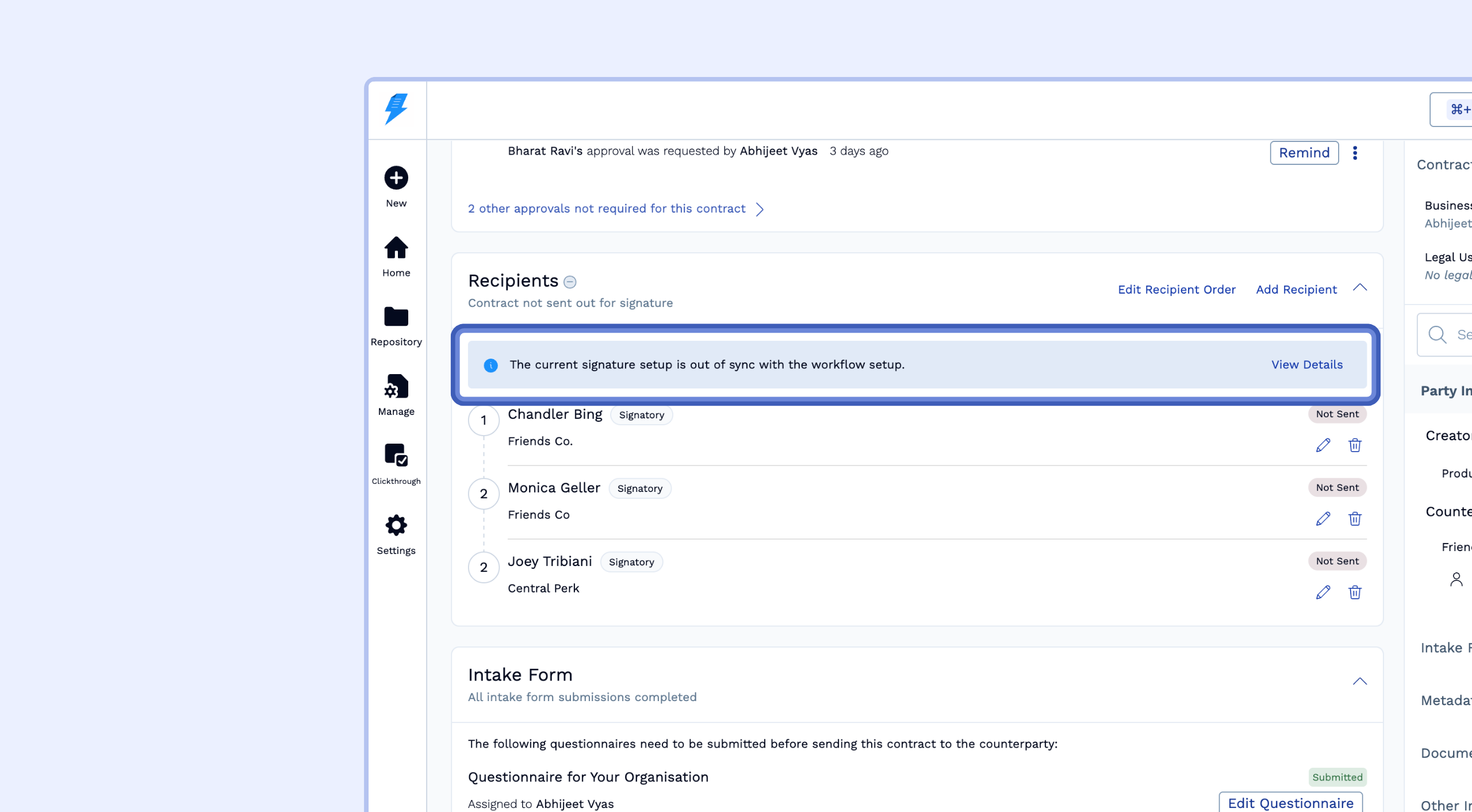This screenshot has height=812, width=1472.
Task: Click Add Recipient link
Action: click(x=1296, y=290)
